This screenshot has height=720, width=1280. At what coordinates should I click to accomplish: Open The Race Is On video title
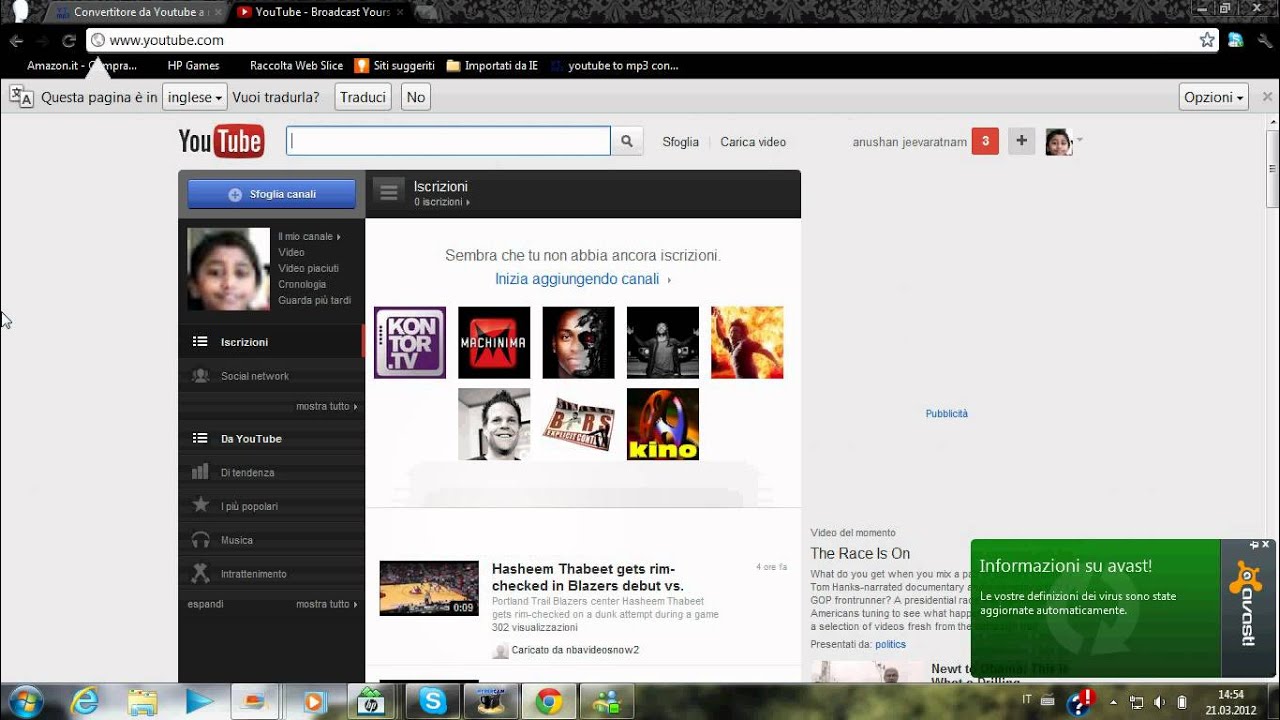click(x=860, y=554)
